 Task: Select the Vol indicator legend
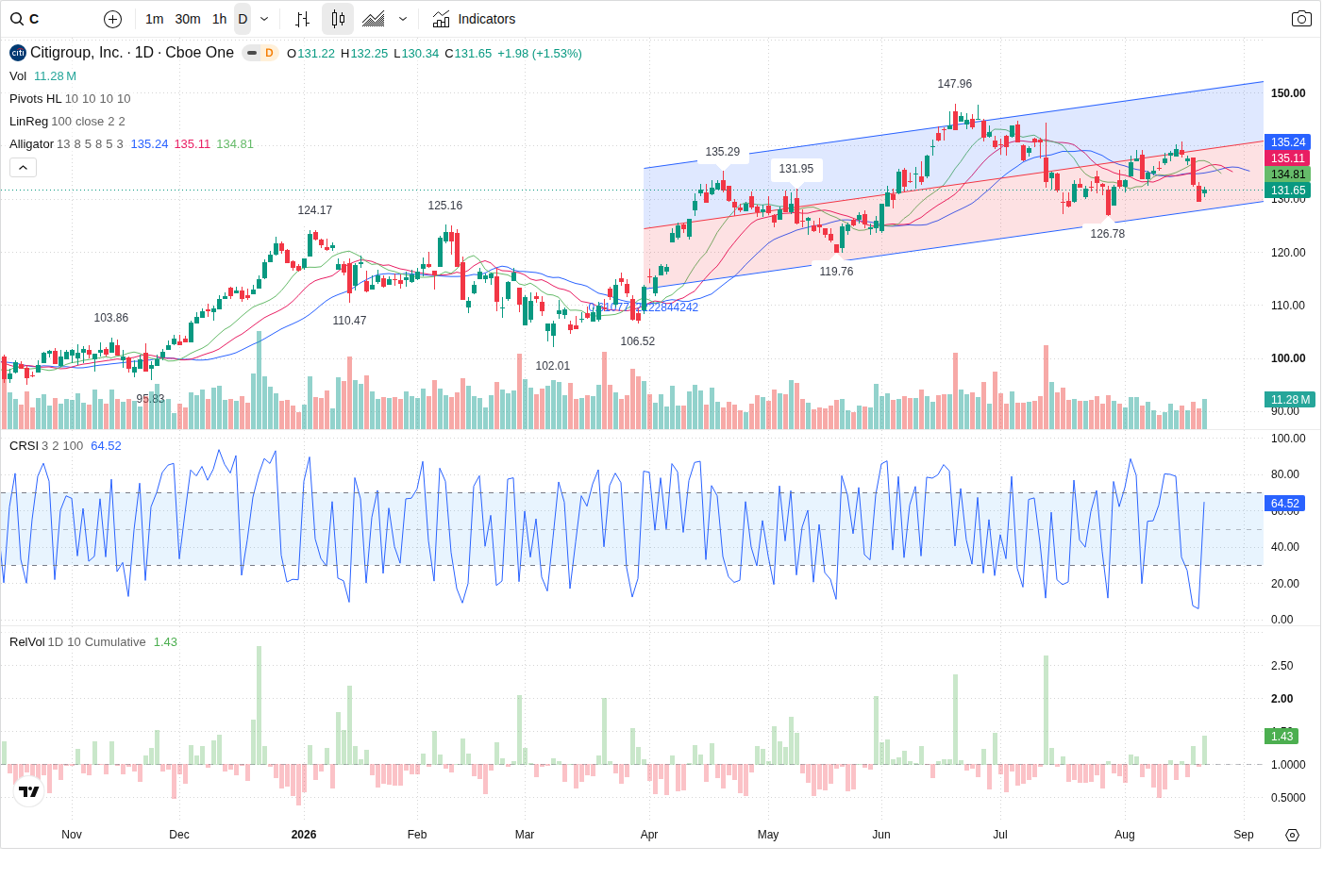pyautogui.click(x=18, y=76)
